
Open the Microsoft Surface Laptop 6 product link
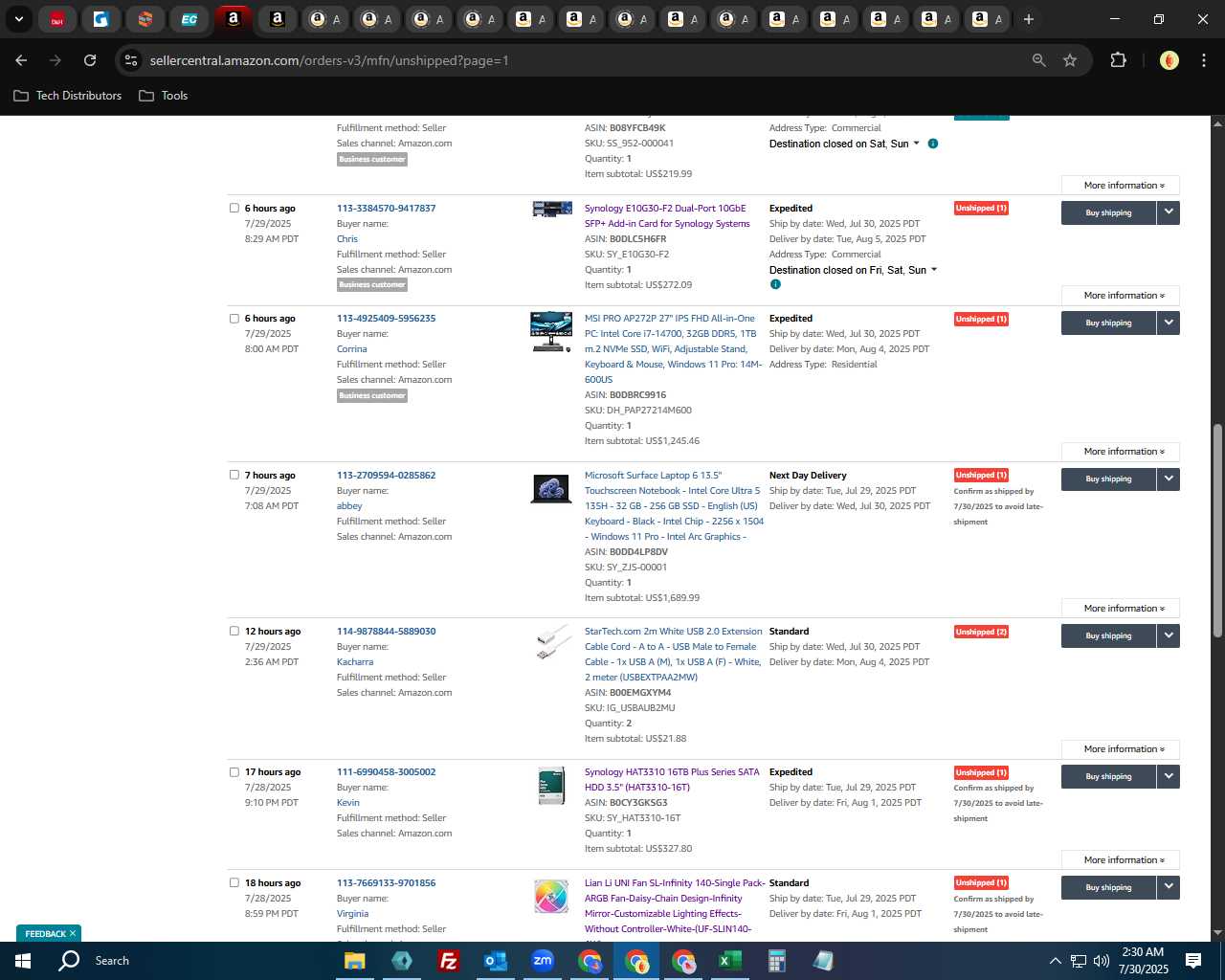click(x=674, y=505)
